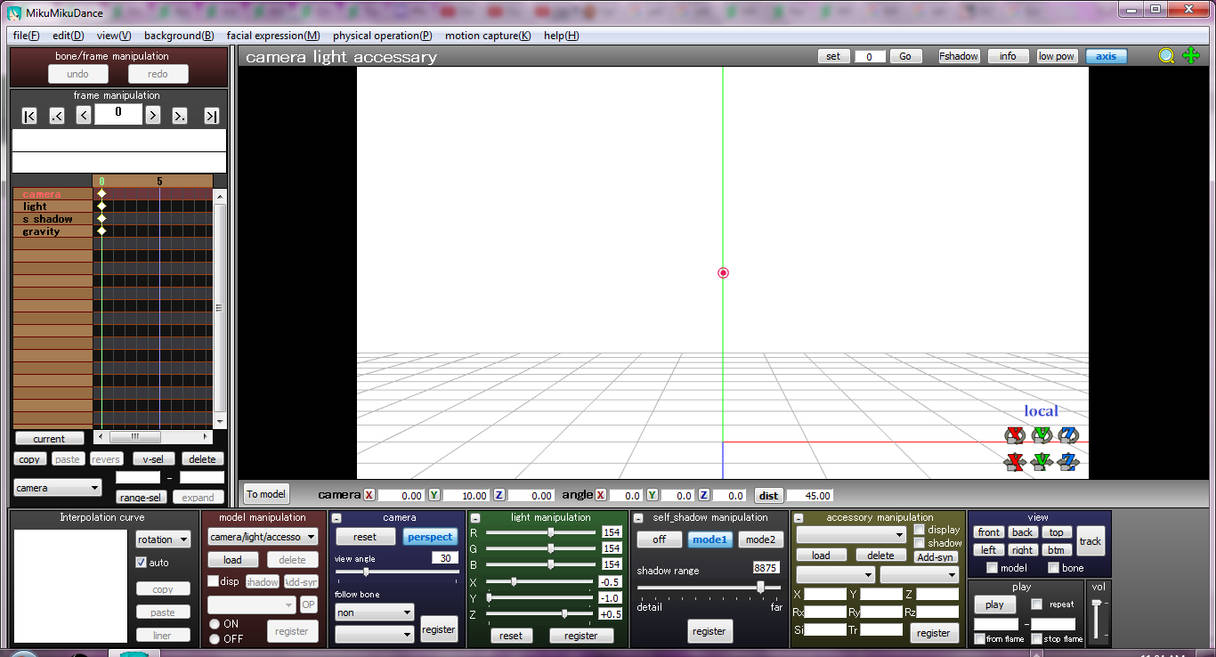1216x657 pixels.
Task: Toggle the auto interpolation checkbox
Action: (141, 562)
